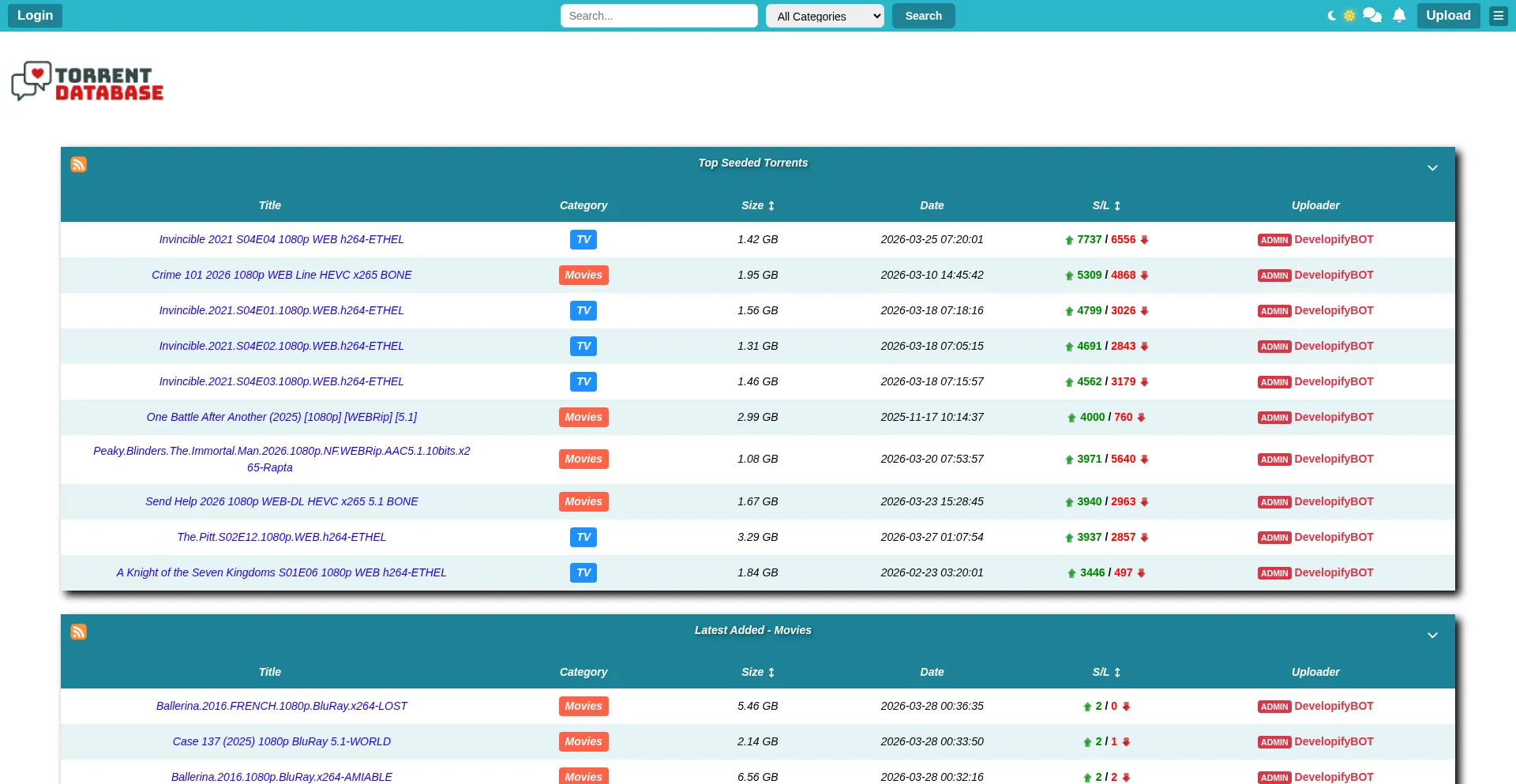
Task: Click the dark mode moon icon
Action: 1332,16
